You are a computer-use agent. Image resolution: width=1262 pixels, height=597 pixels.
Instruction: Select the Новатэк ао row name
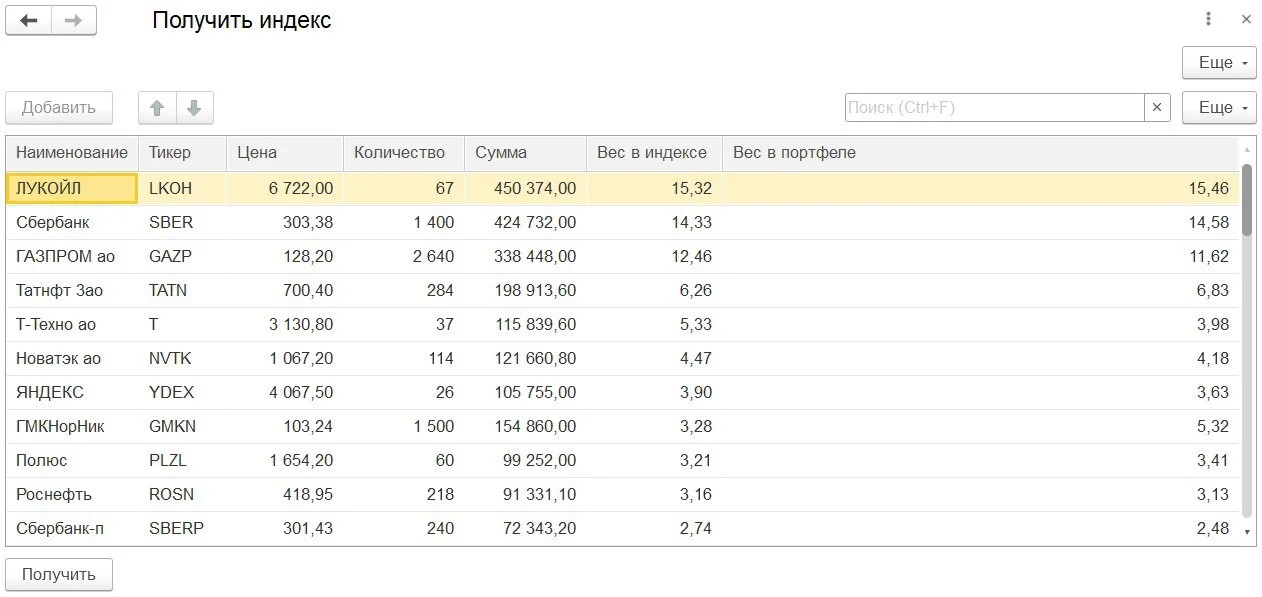point(72,358)
